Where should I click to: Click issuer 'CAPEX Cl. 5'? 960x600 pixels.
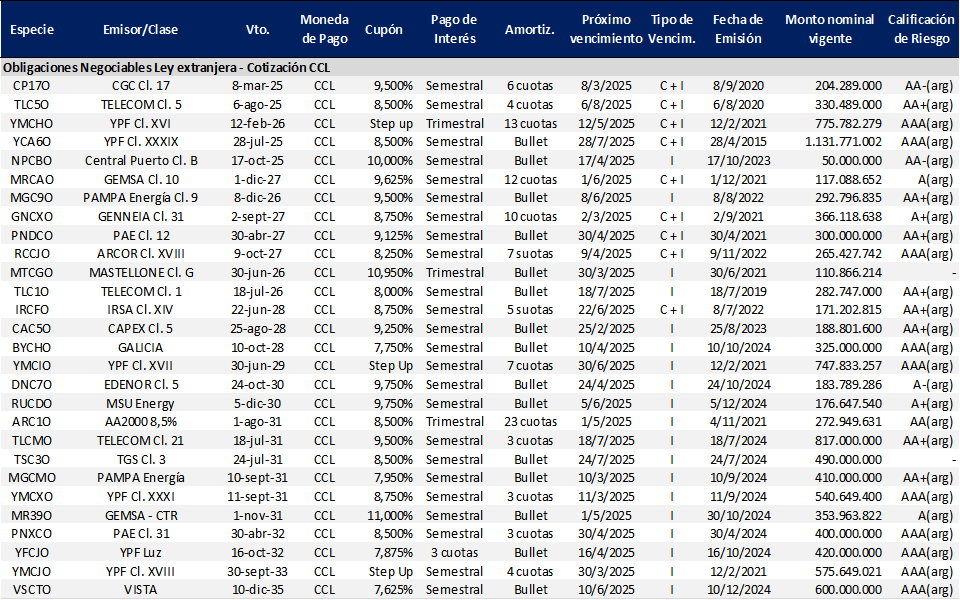tap(141, 329)
